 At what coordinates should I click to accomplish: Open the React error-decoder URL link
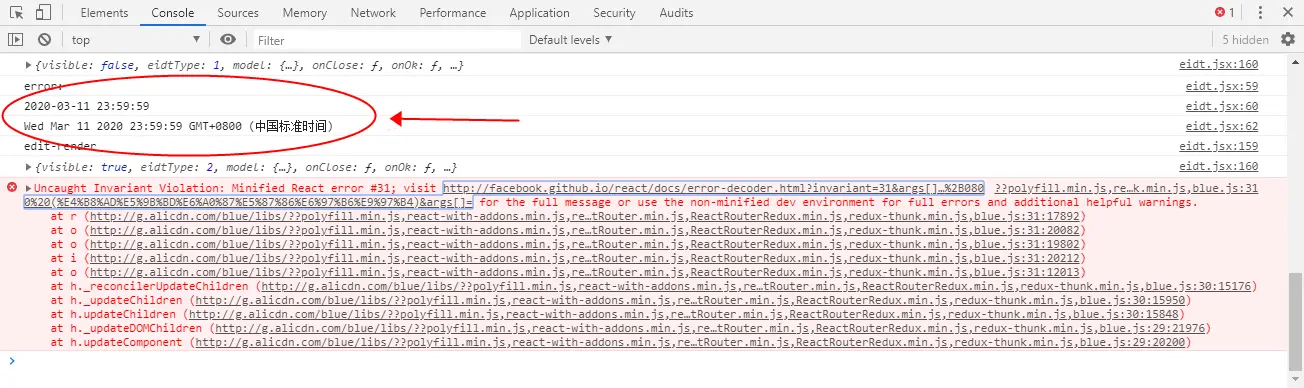click(714, 188)
